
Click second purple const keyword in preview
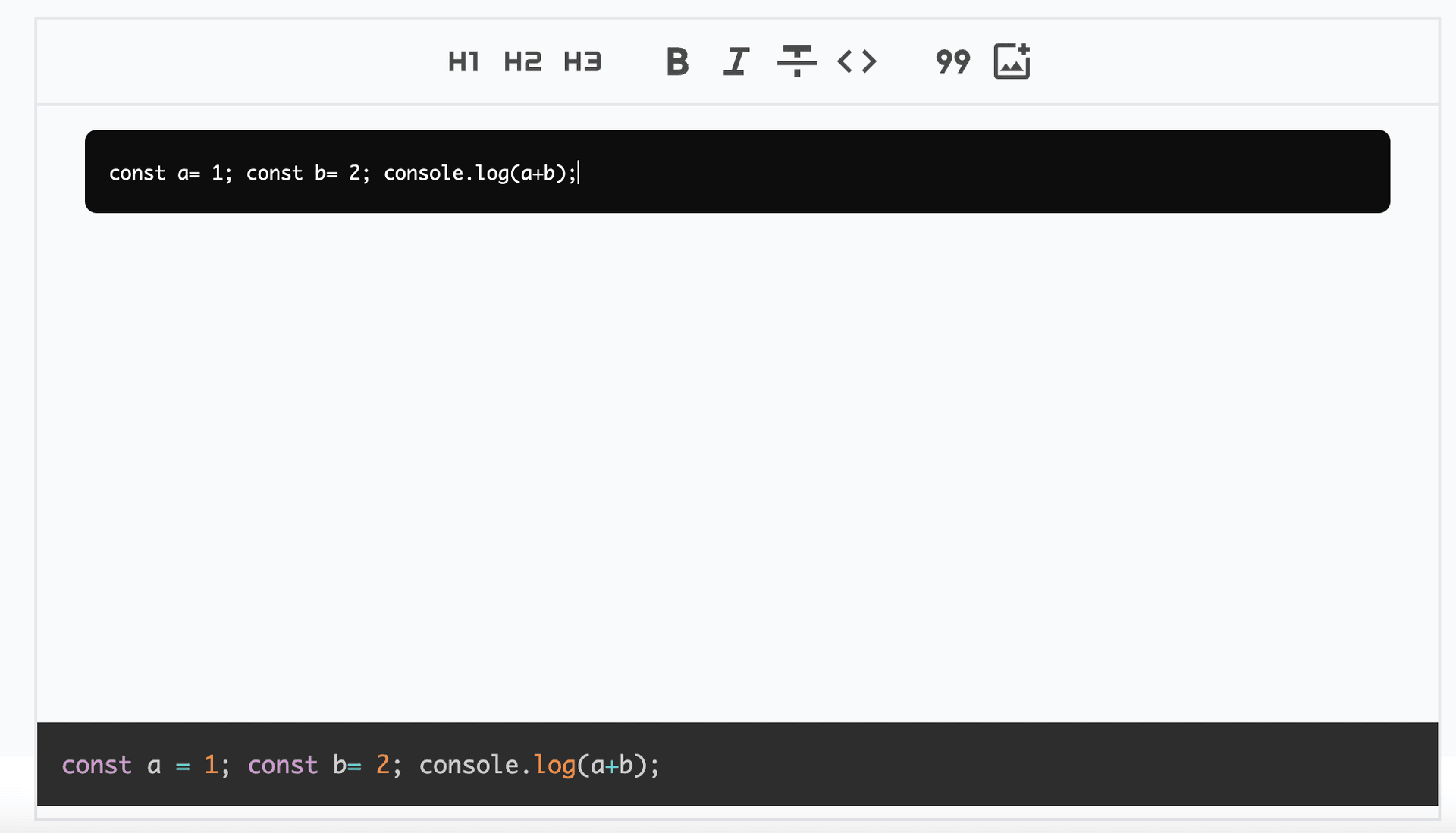pos(282,765)
